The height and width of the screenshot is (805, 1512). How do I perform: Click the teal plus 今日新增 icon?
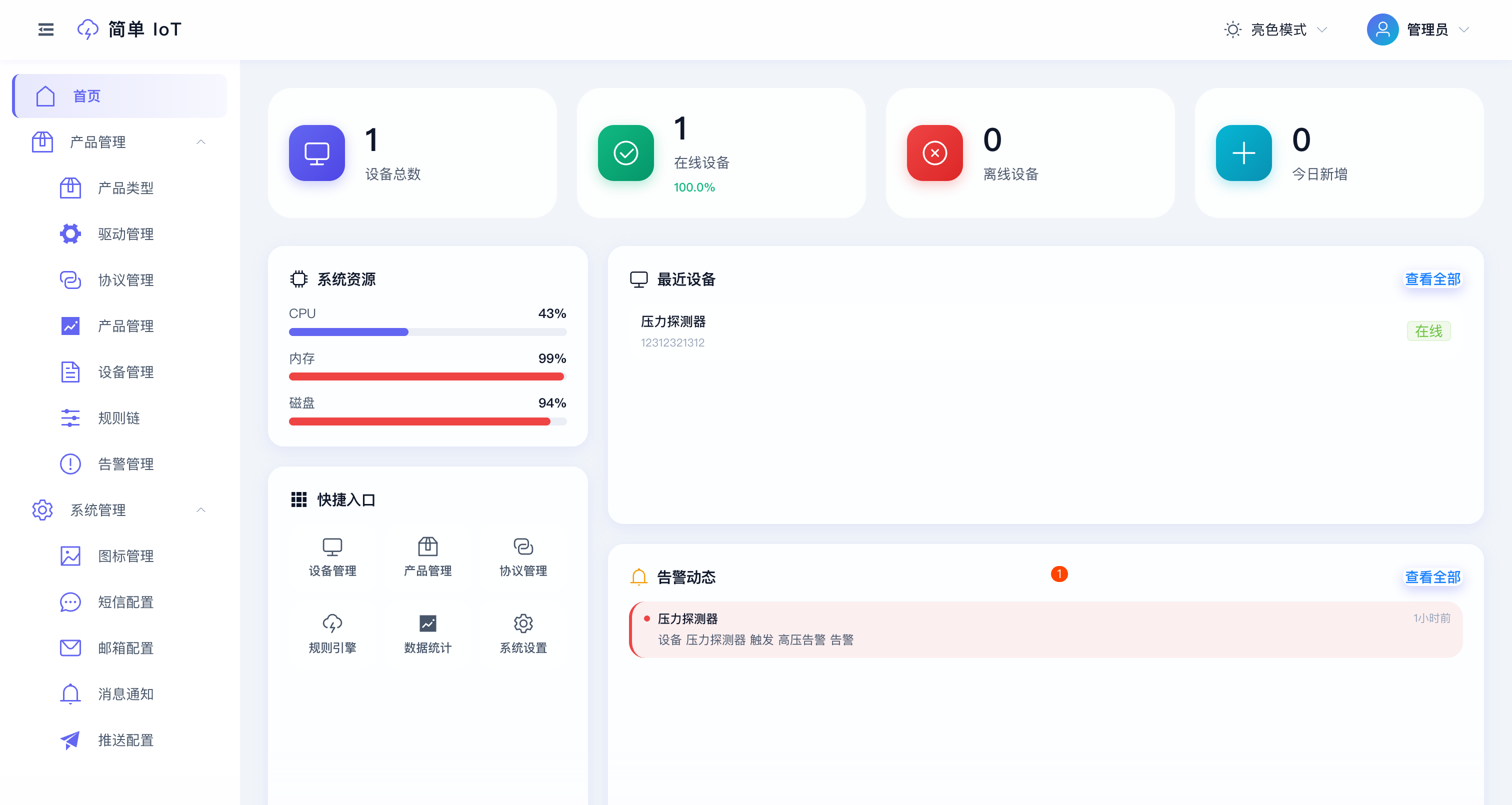(1243, 152)
